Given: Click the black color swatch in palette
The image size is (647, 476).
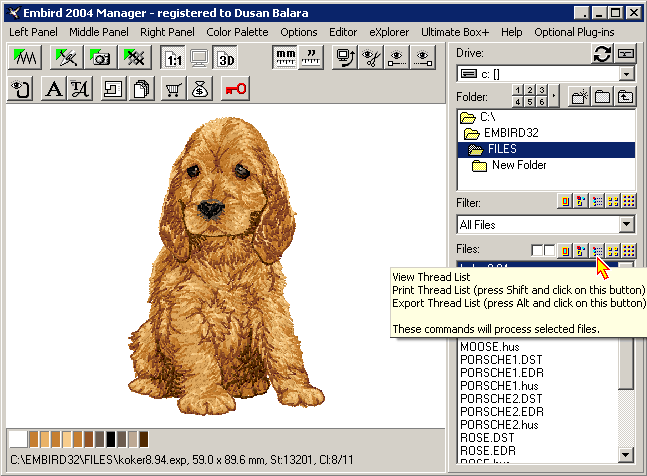Looking at the screenshot, I should point(111,439).
